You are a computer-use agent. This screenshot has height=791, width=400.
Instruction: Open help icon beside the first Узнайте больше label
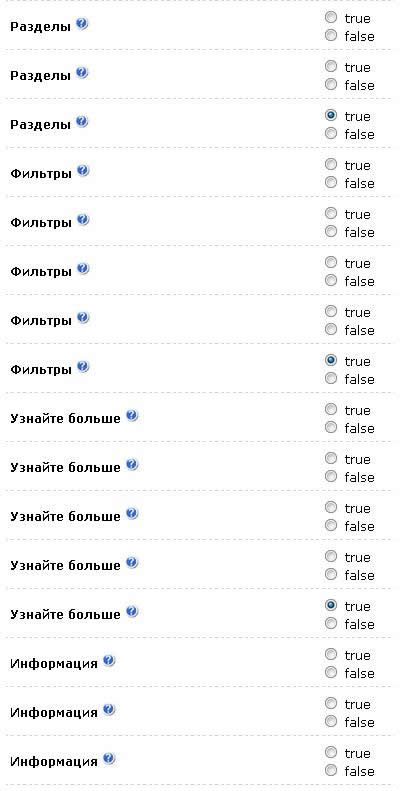tap(132, 416)
